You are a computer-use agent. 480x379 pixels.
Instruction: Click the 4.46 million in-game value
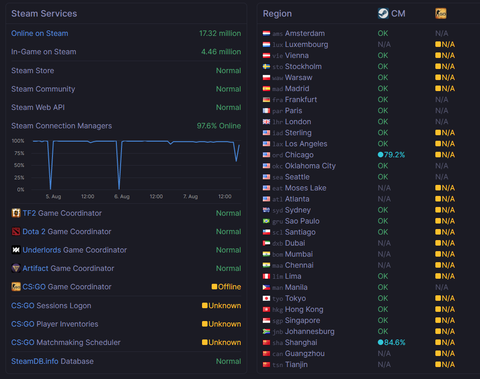[x=221, y=52]
